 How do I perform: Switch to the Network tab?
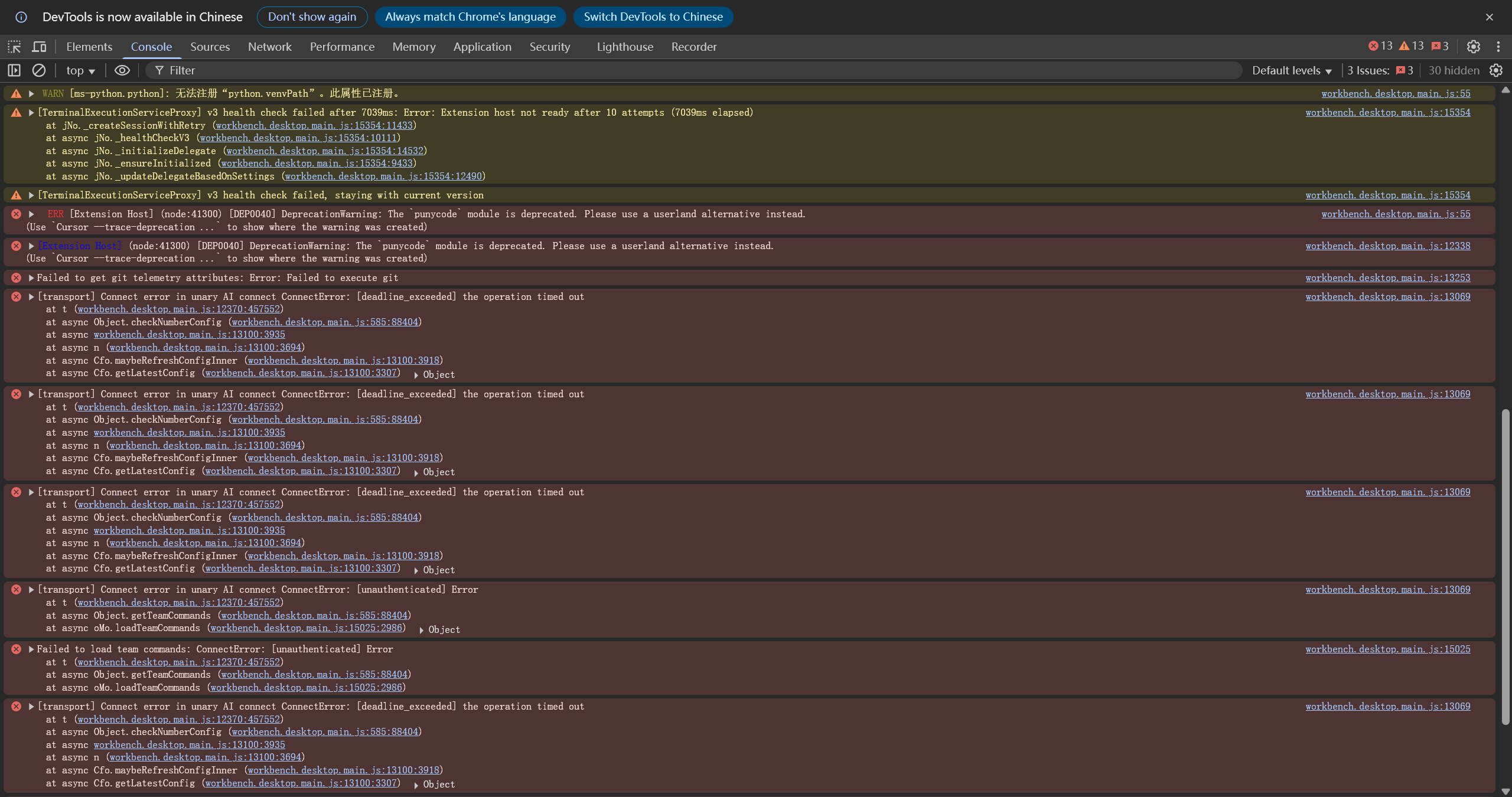click(269, 47)
